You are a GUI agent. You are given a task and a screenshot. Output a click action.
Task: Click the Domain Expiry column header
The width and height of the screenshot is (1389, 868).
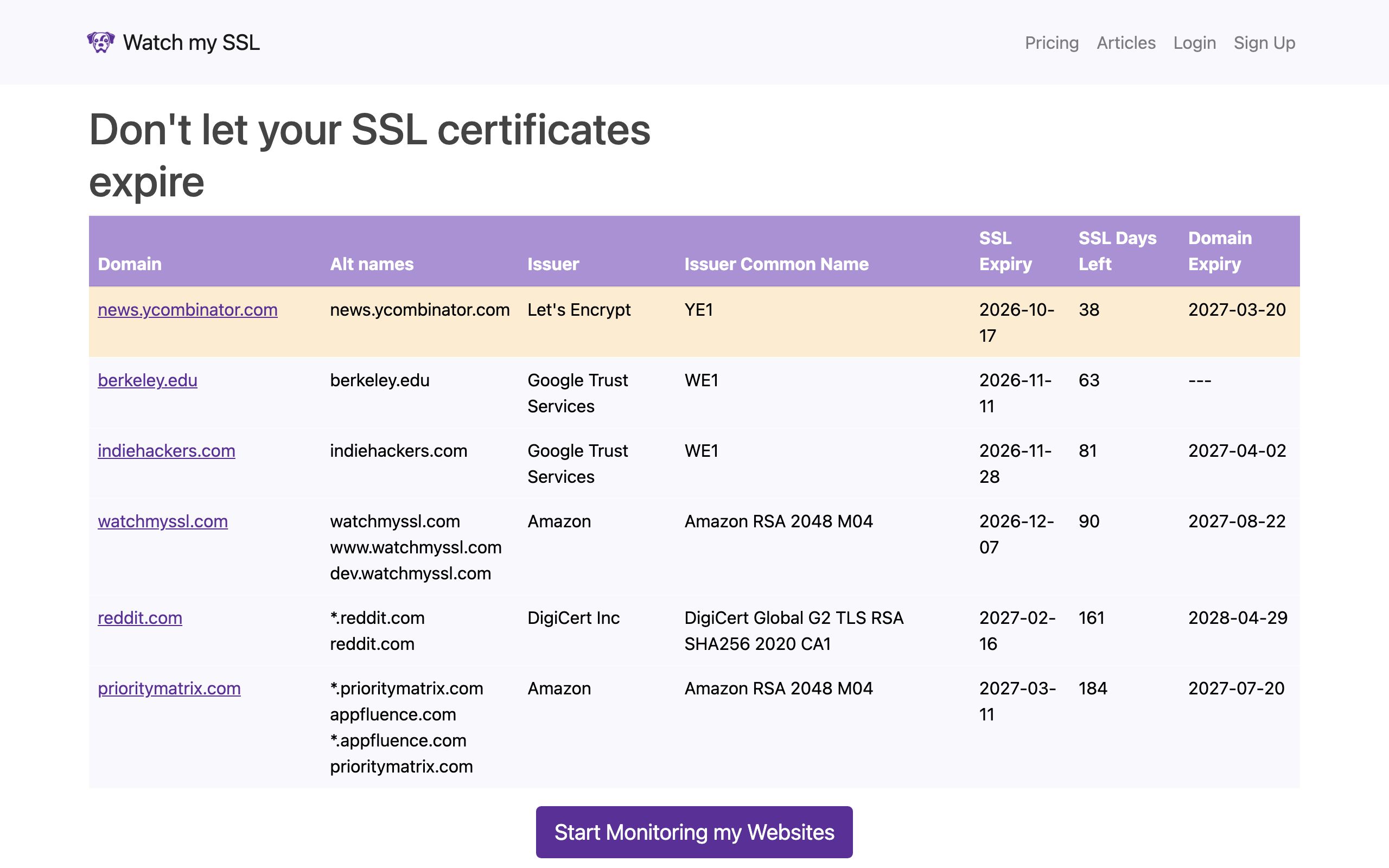point(1220,251)
